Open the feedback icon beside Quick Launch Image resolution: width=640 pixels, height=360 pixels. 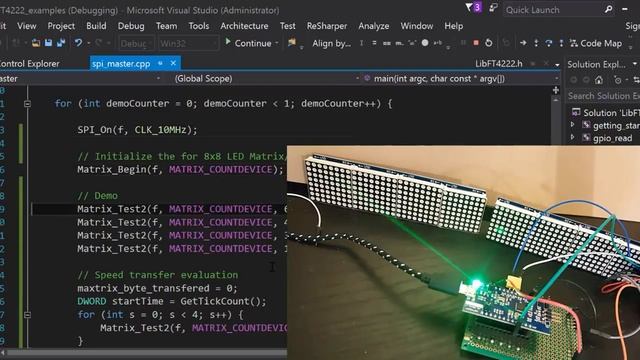493,7
